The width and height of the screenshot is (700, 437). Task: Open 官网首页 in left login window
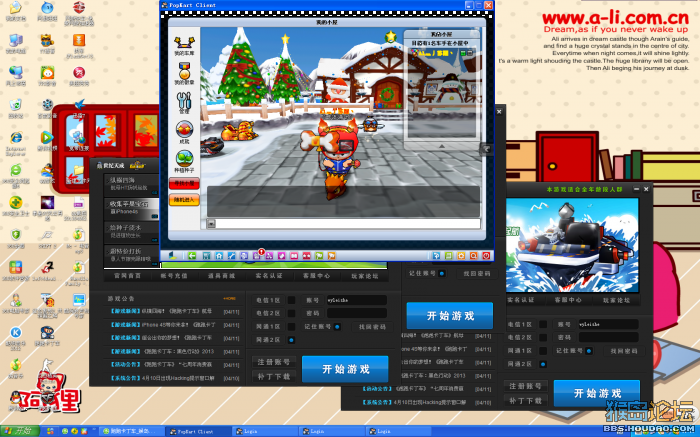coord(127,276)
